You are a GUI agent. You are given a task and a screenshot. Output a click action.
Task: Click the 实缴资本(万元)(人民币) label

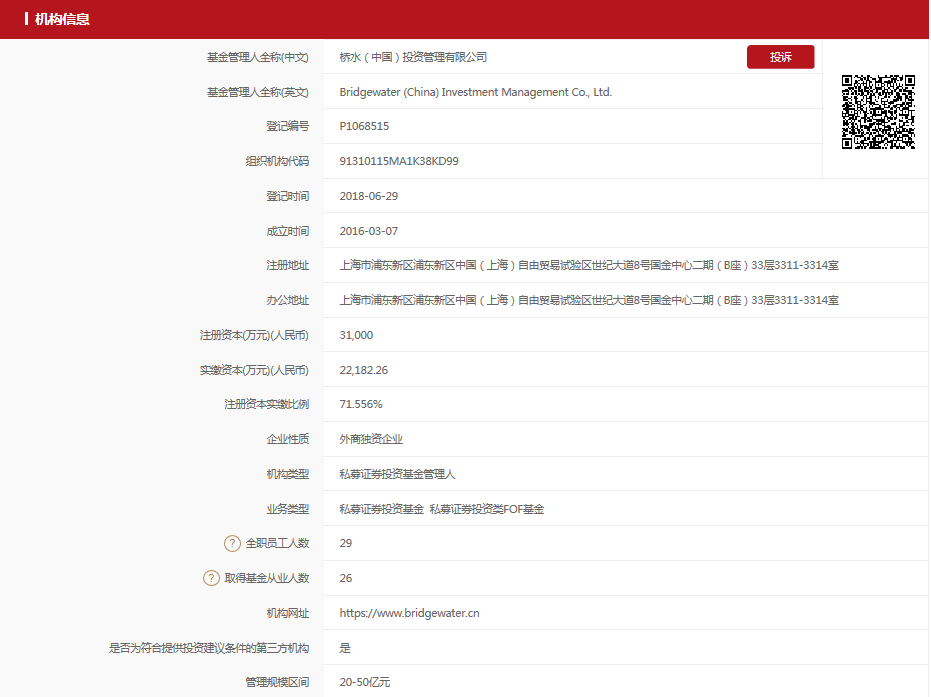point(254,370)
